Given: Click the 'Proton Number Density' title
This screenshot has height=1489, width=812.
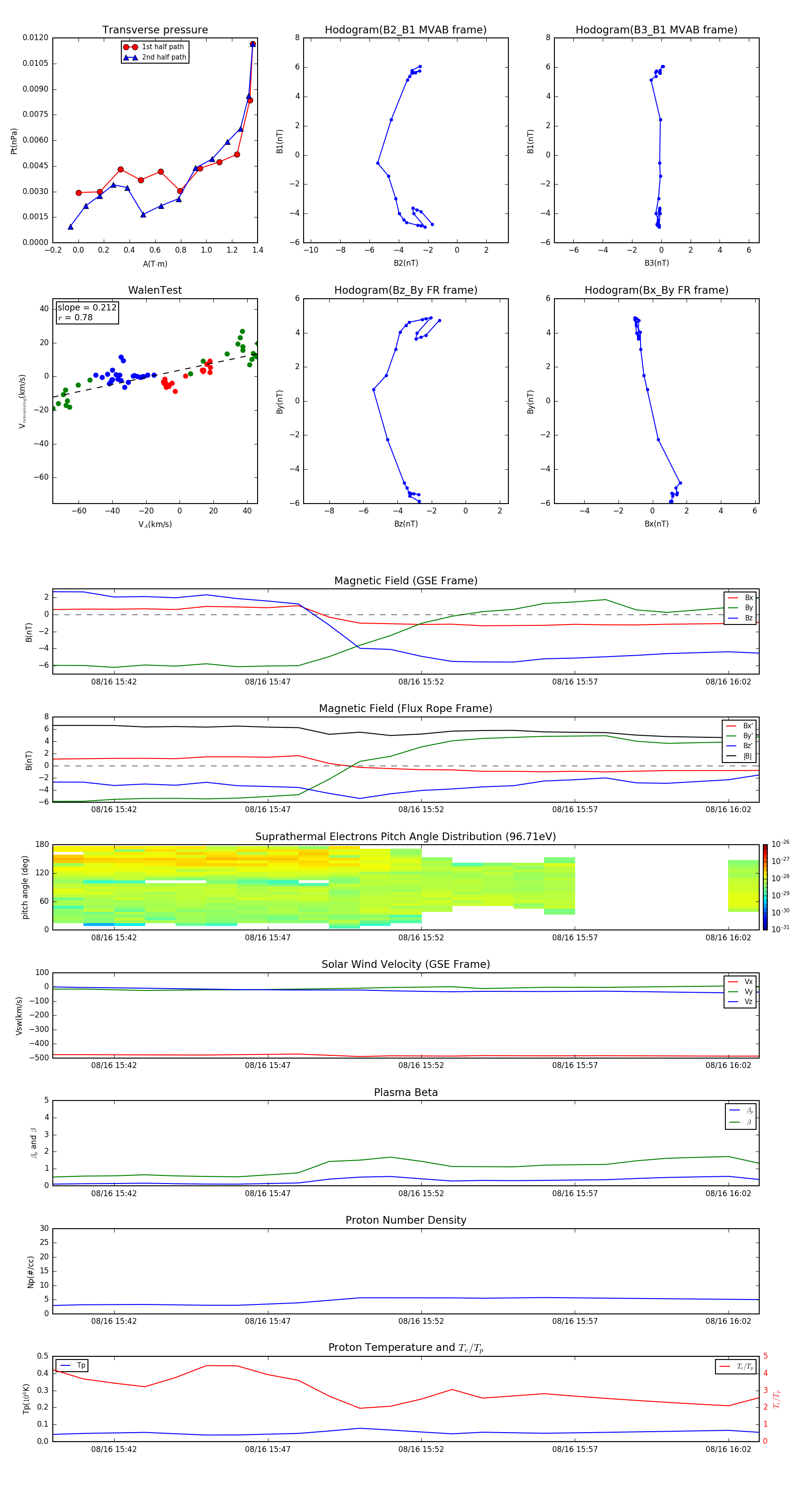Looking at the screenshot, I should (x=406, y=1220).
